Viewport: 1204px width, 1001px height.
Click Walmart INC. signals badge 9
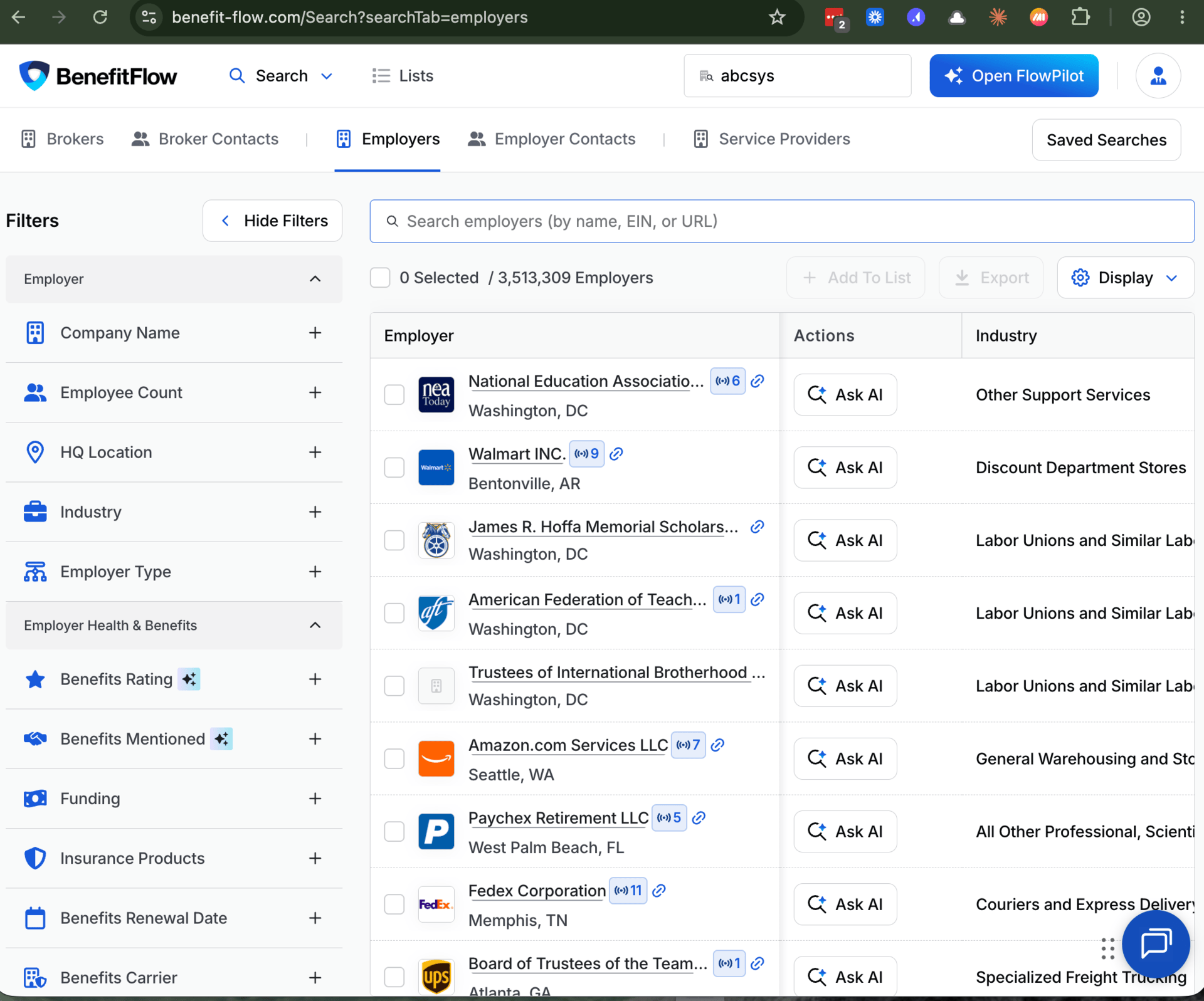click(x=586, y=454)
